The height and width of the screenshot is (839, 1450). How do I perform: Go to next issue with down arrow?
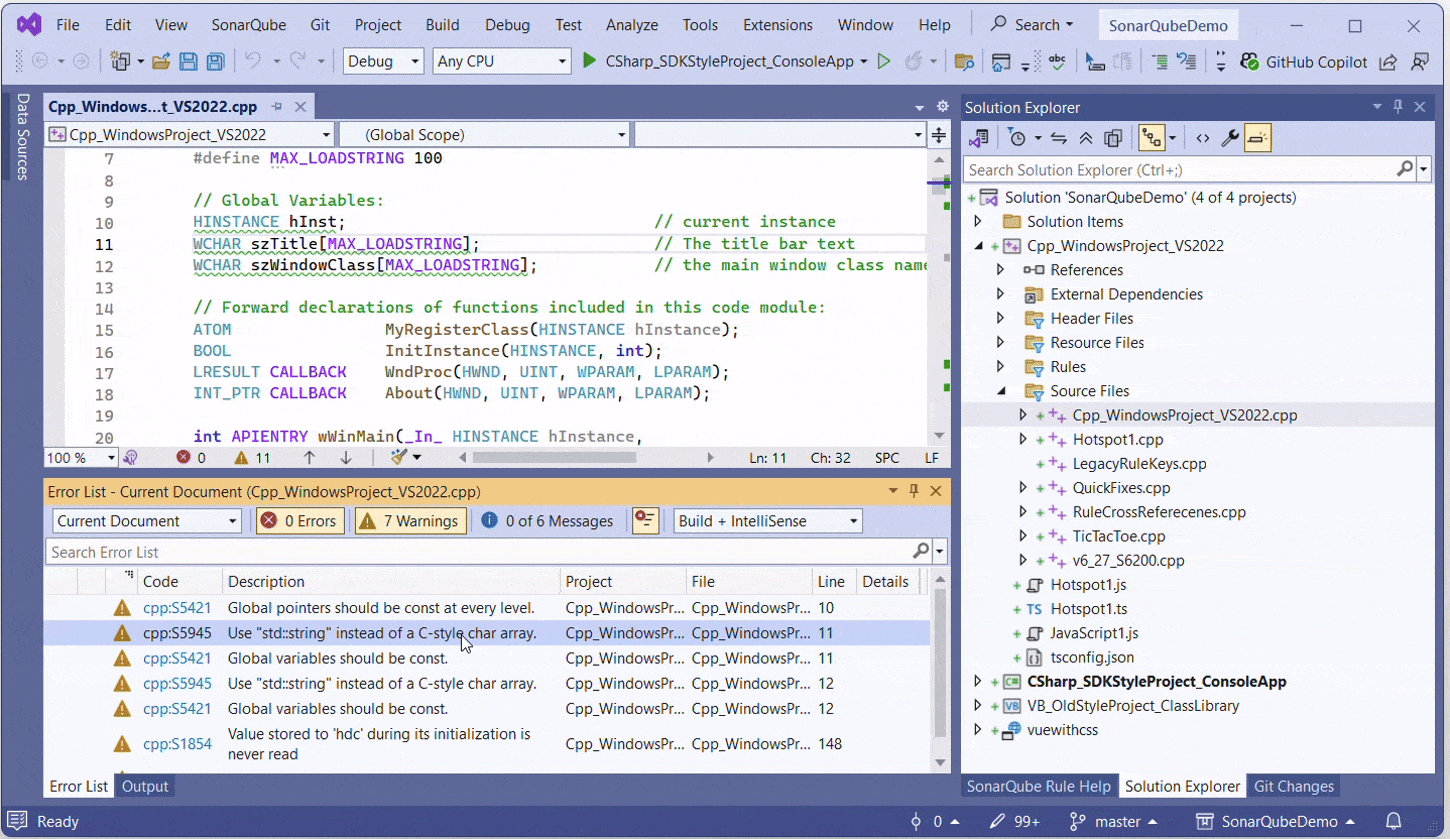[x=346, y=458]
